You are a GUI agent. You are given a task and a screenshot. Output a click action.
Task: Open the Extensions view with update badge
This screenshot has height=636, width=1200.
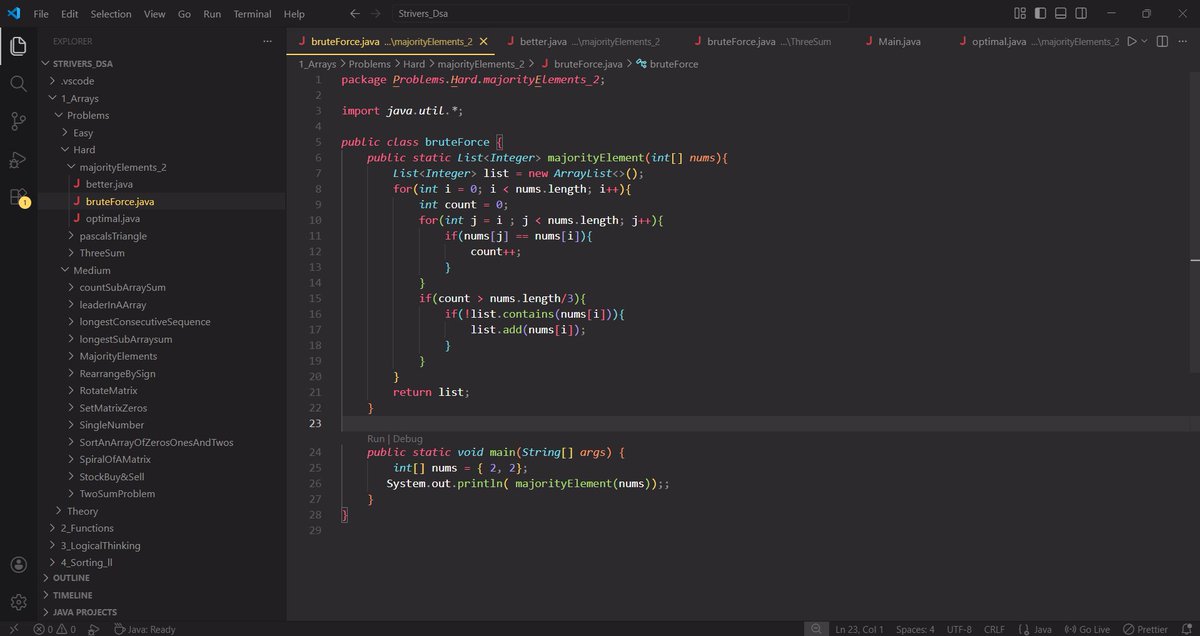tap(18, 197)
